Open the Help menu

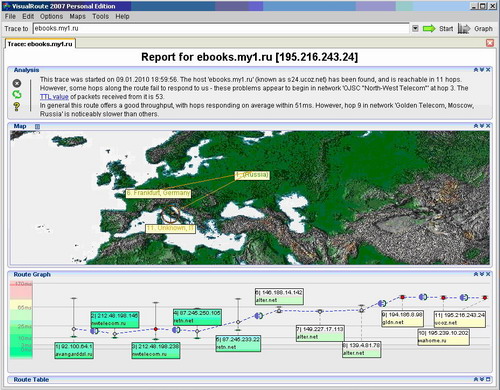(x=122, y=16)
